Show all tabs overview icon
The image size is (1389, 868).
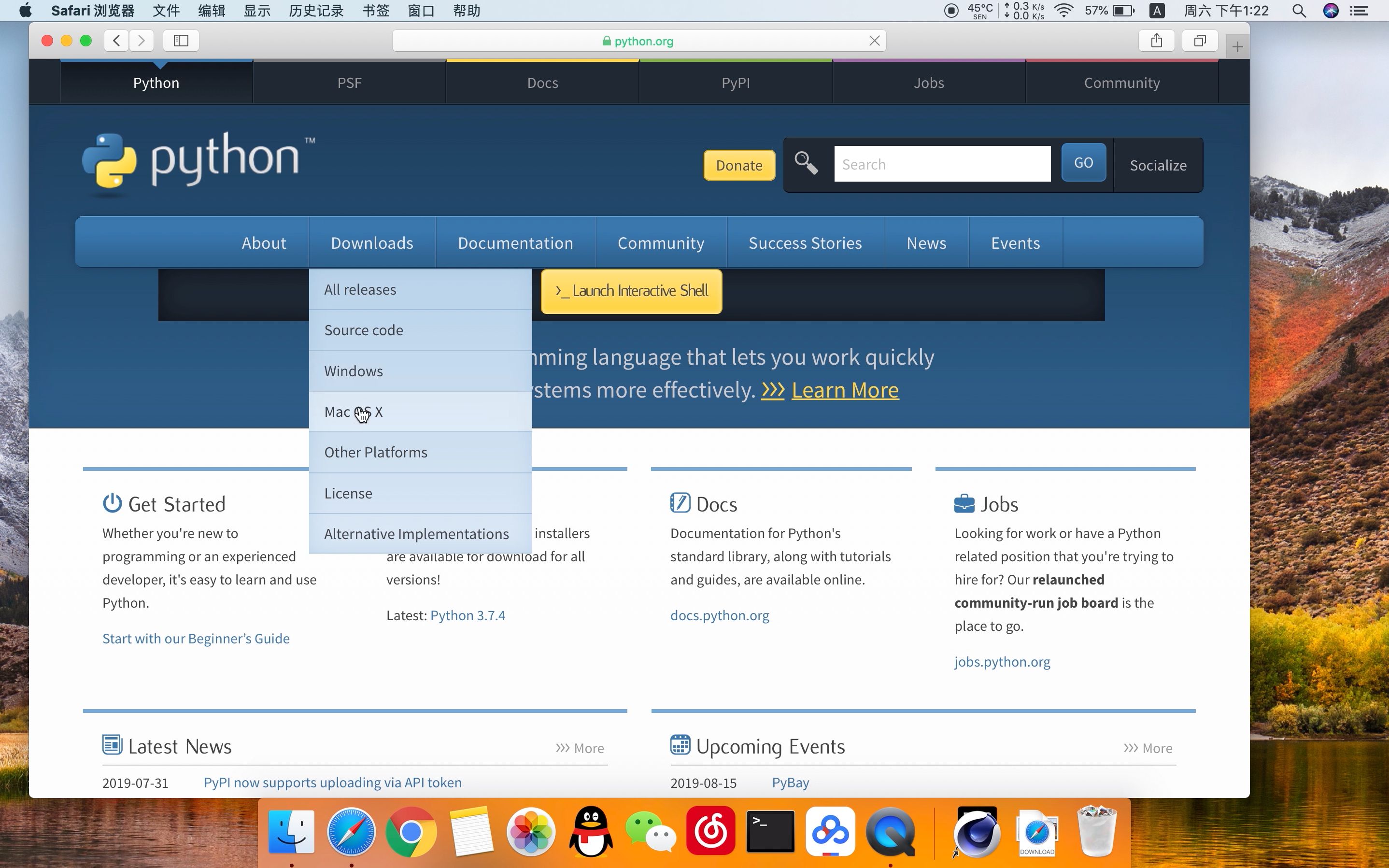point(1200,41)
